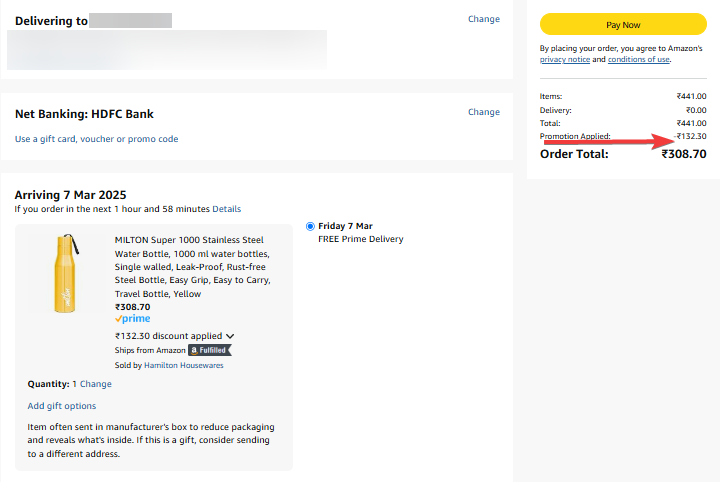Image resolution: width=720 pixels, height=482 pixels.
Task: Change the delivery address
Action: 484,19
